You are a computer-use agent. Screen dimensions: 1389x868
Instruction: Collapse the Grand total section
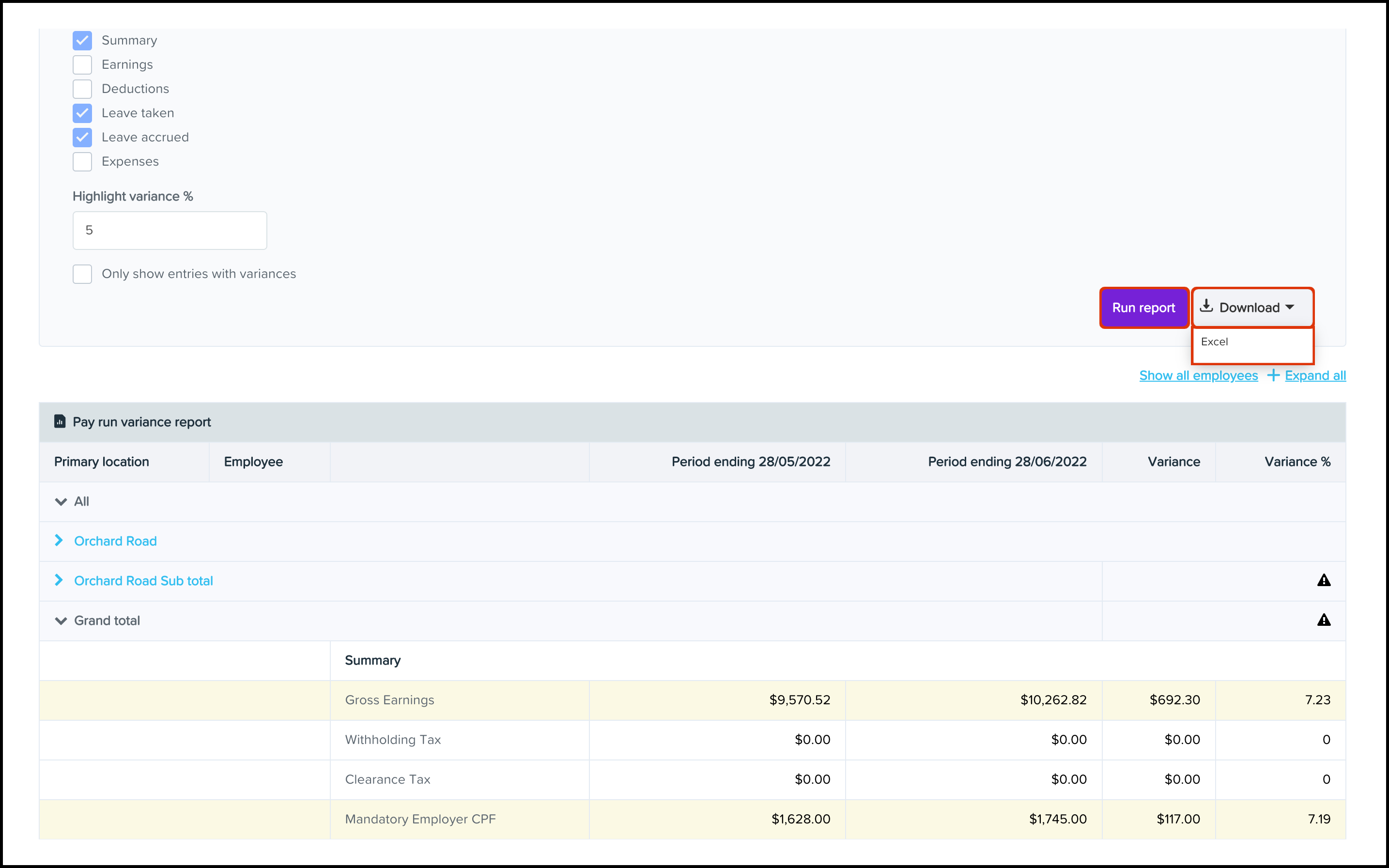point(61,620)
